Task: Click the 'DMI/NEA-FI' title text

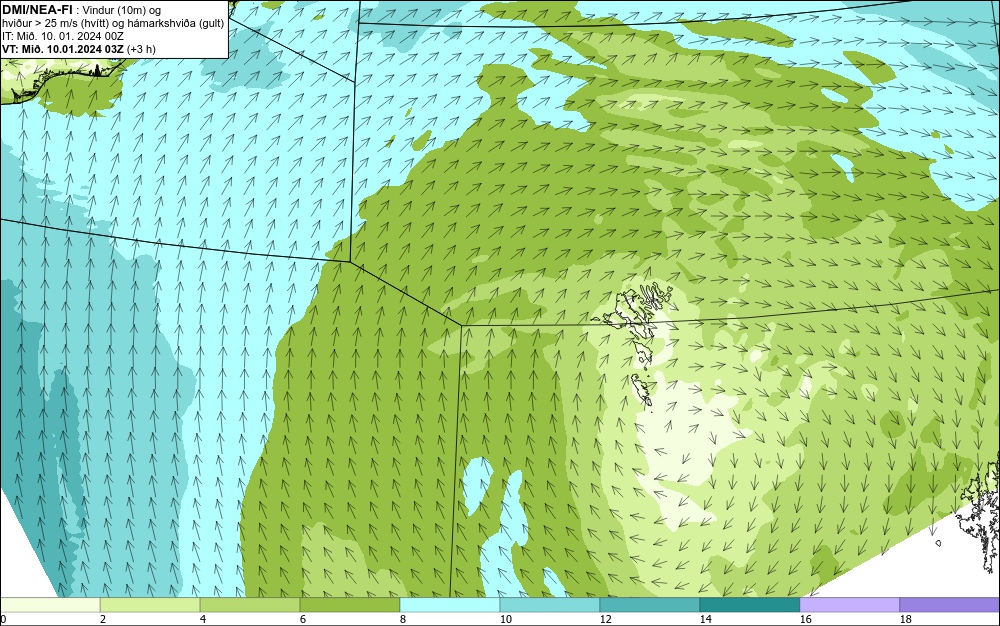Action: pos(37,10)
